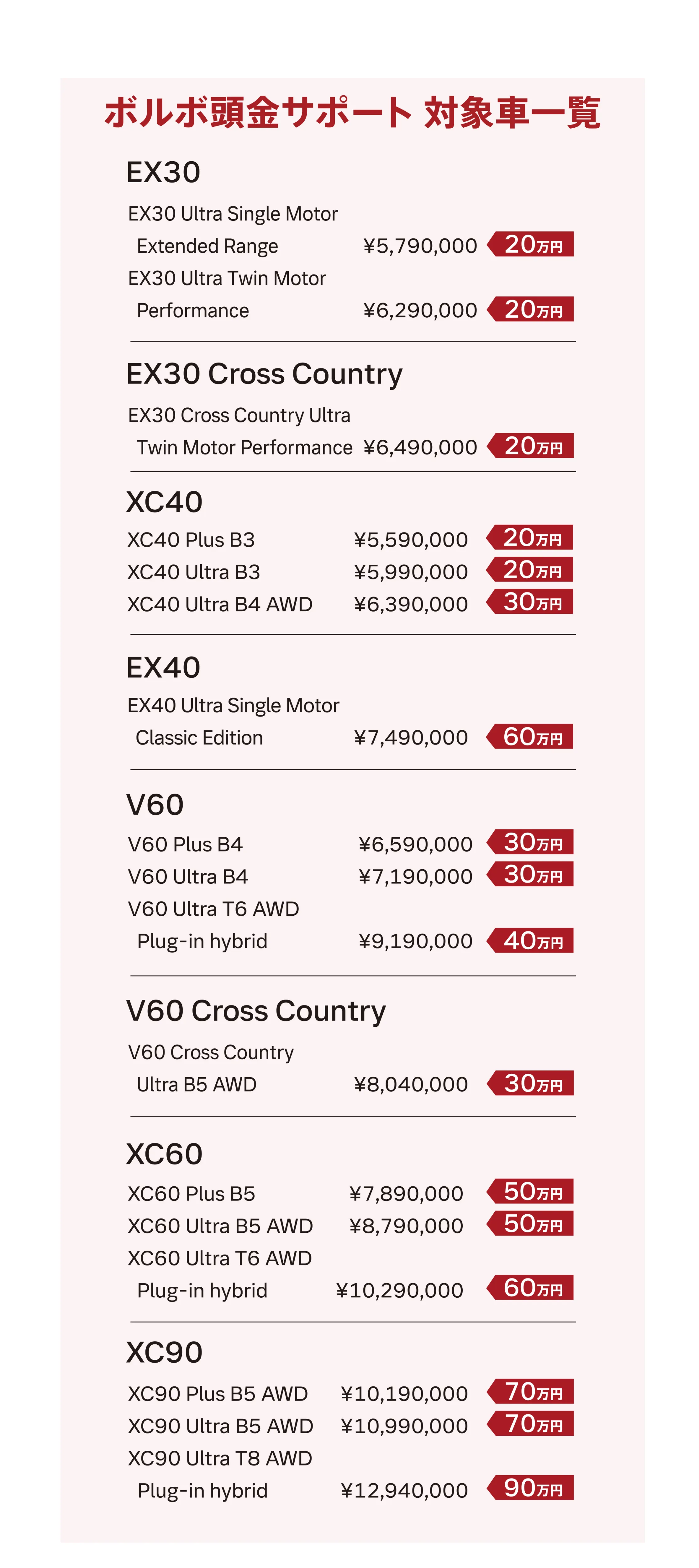This screenshot has width=699, height=1568.
Task: Click the 50万円 badge beside XC60 Plus B5
Action: click(x=530, y=1191)
